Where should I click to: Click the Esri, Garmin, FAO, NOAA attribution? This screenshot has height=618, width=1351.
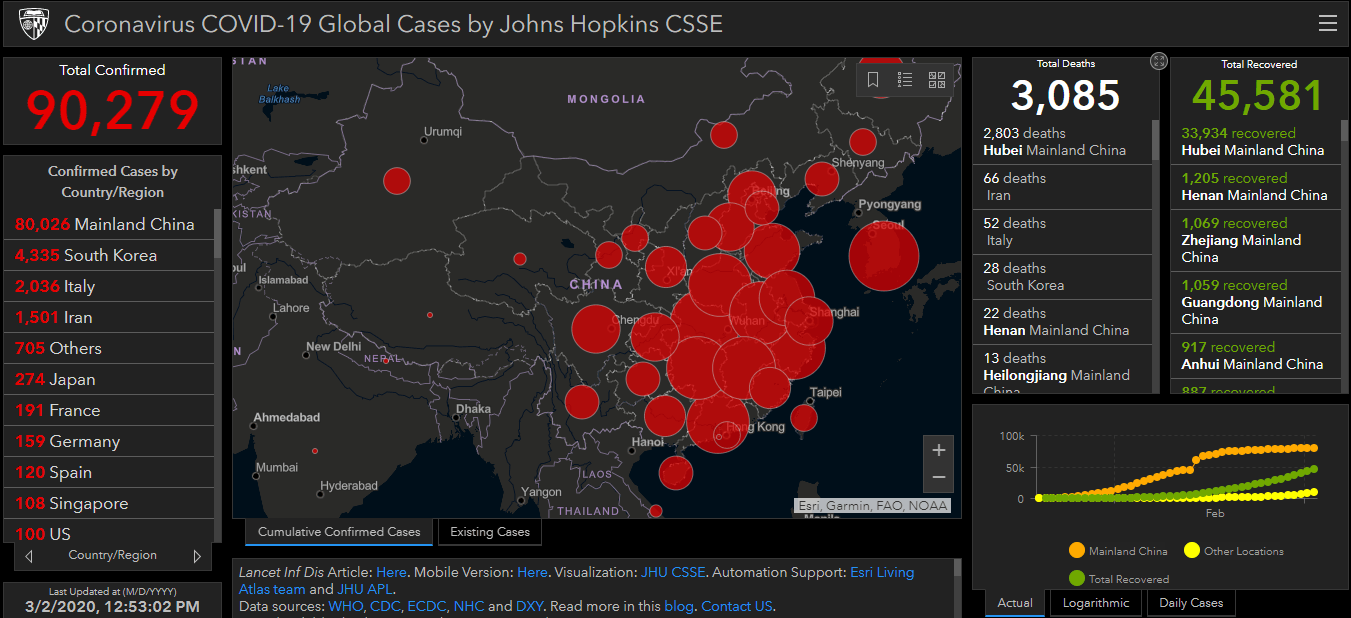872,506
